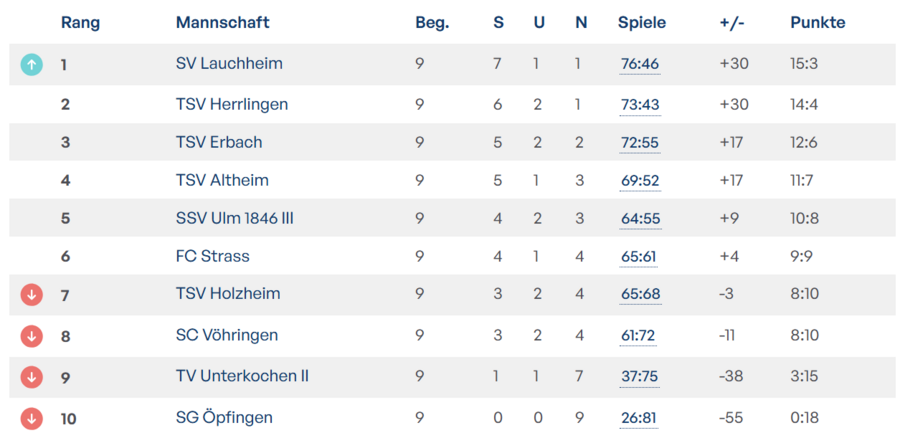Image resolution: width=900 pixels, height=448 pixels.
Task: Click the 69:52 games link
Action: coord(640,181)
